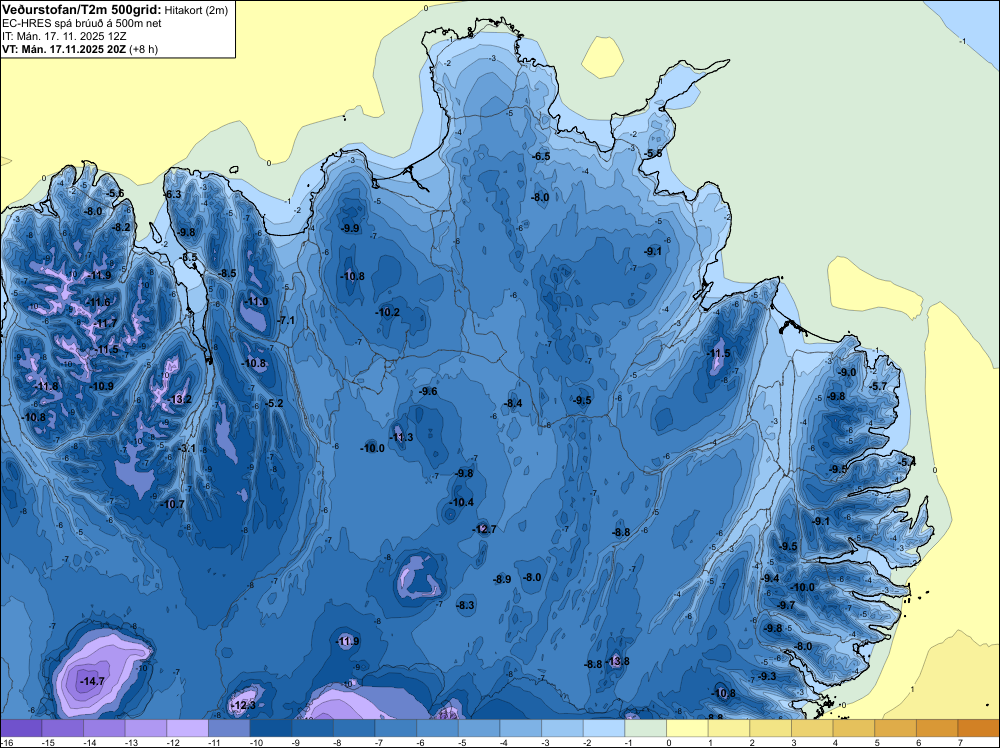Click the -5.2 temperature label
Image resolution: width=1000 pixels, height=748 pixels.
275,404
